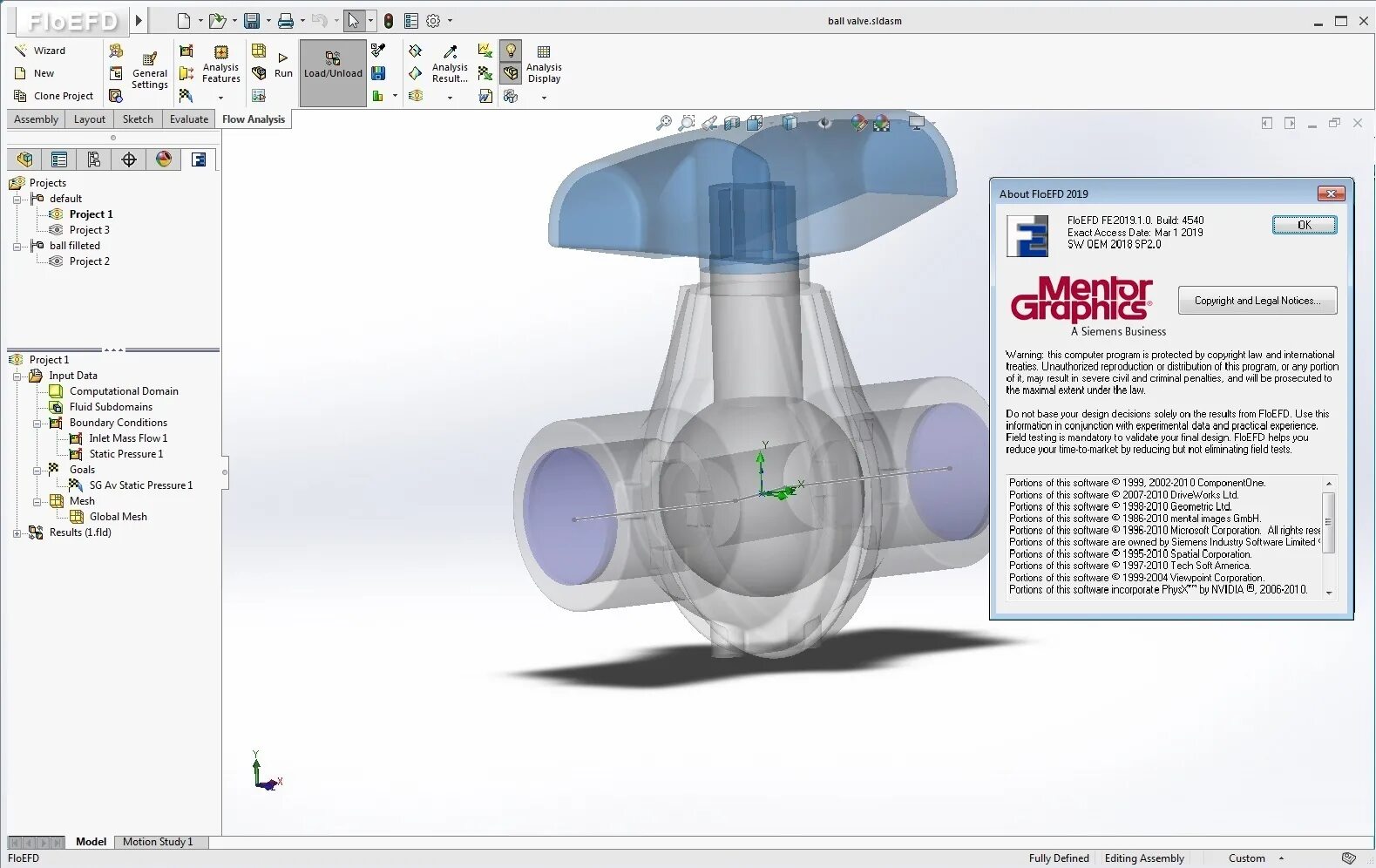
Task: Collapse the Input Data node
Action: (x=17, y=376)
